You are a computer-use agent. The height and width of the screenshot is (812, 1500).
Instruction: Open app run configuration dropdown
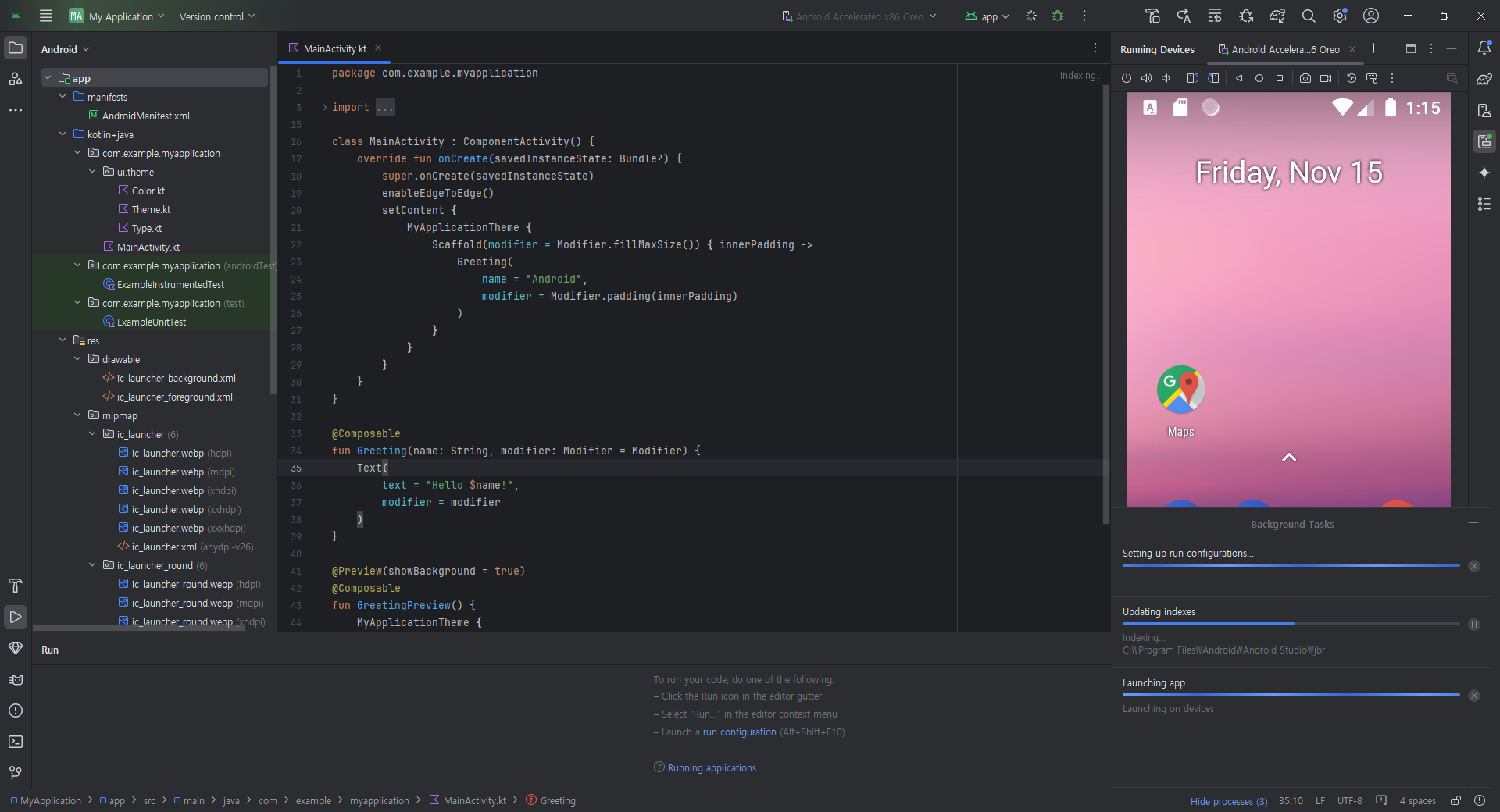click(x=987, y=16)
